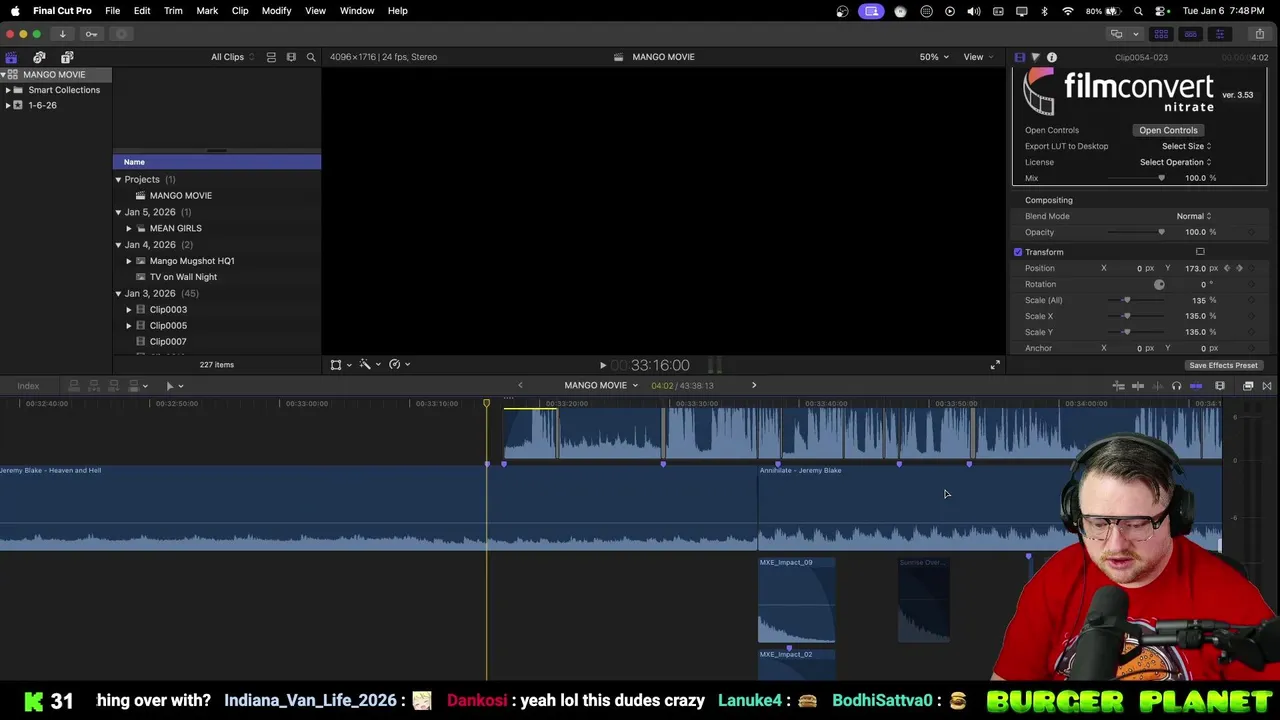This screenshot has height=720, width=1280.
Task: Open the Titles and Generators sidebar
Action: point(67,57)
